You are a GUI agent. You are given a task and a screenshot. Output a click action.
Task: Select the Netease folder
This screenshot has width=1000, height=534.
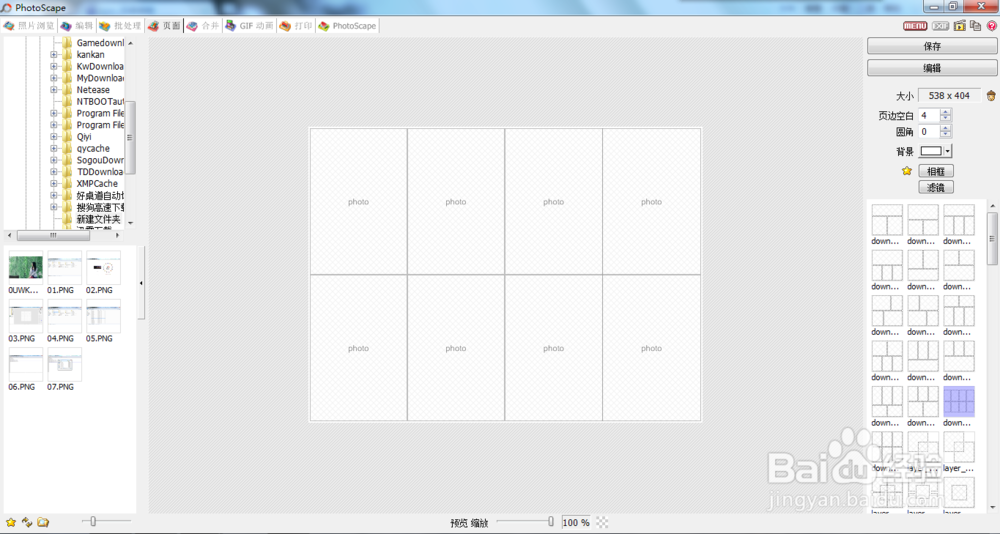[x=93, y=90]
